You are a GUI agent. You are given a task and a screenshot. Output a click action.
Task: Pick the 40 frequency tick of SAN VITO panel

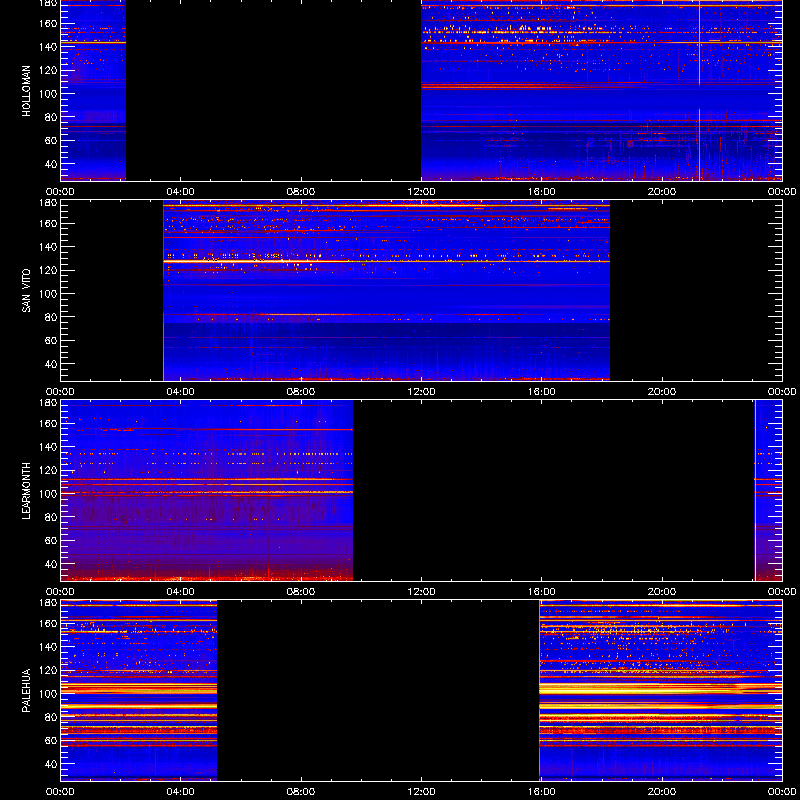pos(52,364)
